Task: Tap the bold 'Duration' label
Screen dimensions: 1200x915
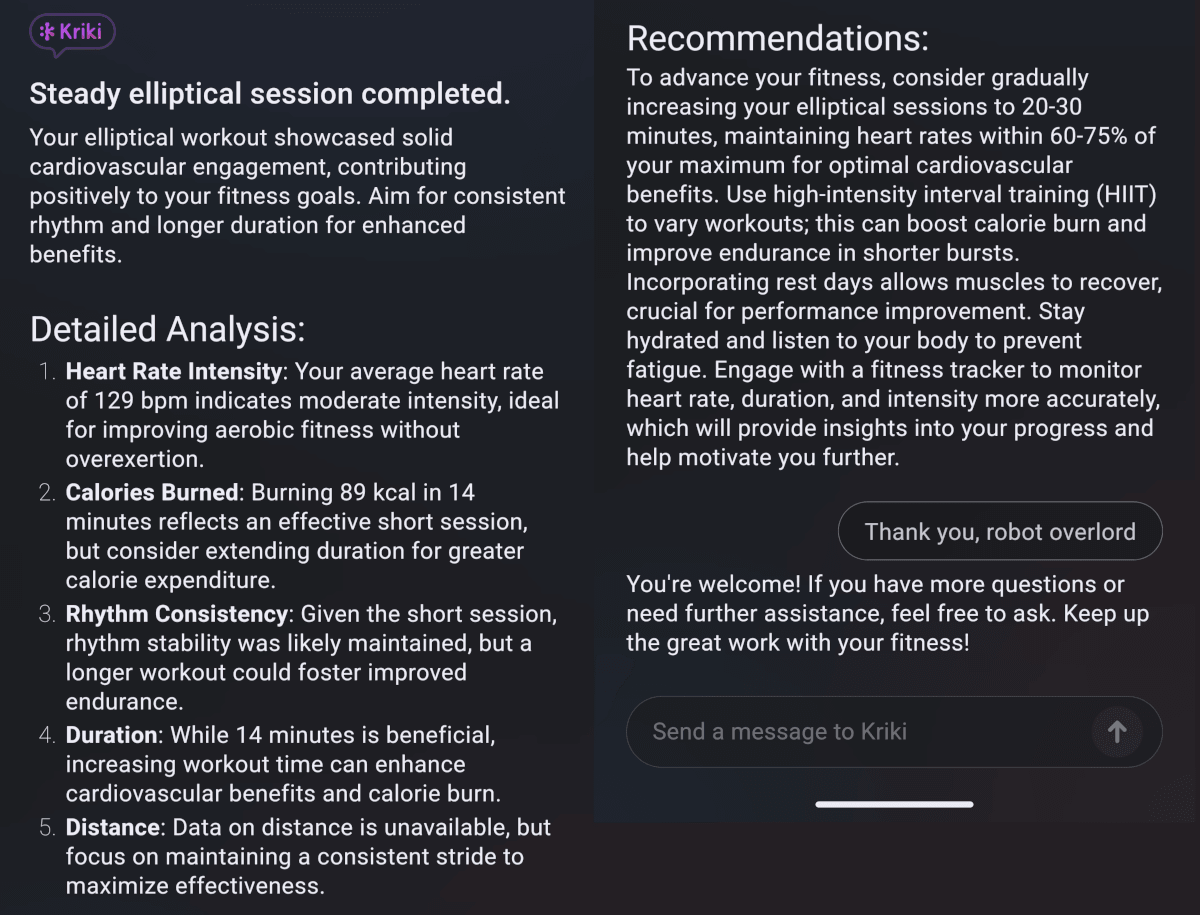Action: 111,735
